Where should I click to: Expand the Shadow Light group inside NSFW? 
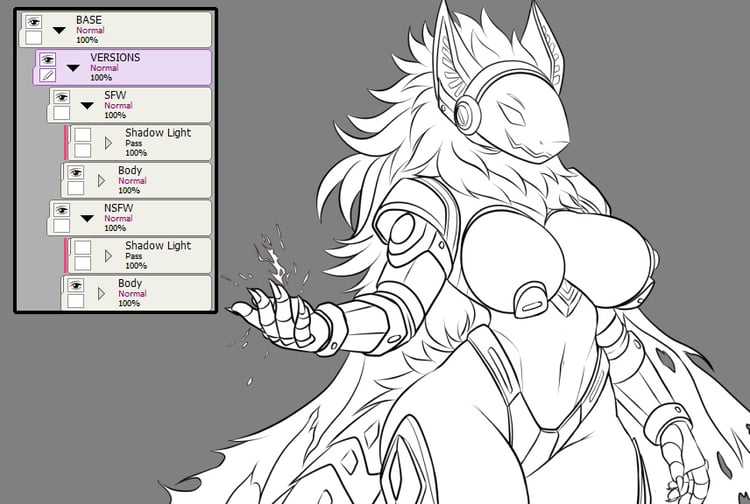pyautogui.click(x=108, y=256)
